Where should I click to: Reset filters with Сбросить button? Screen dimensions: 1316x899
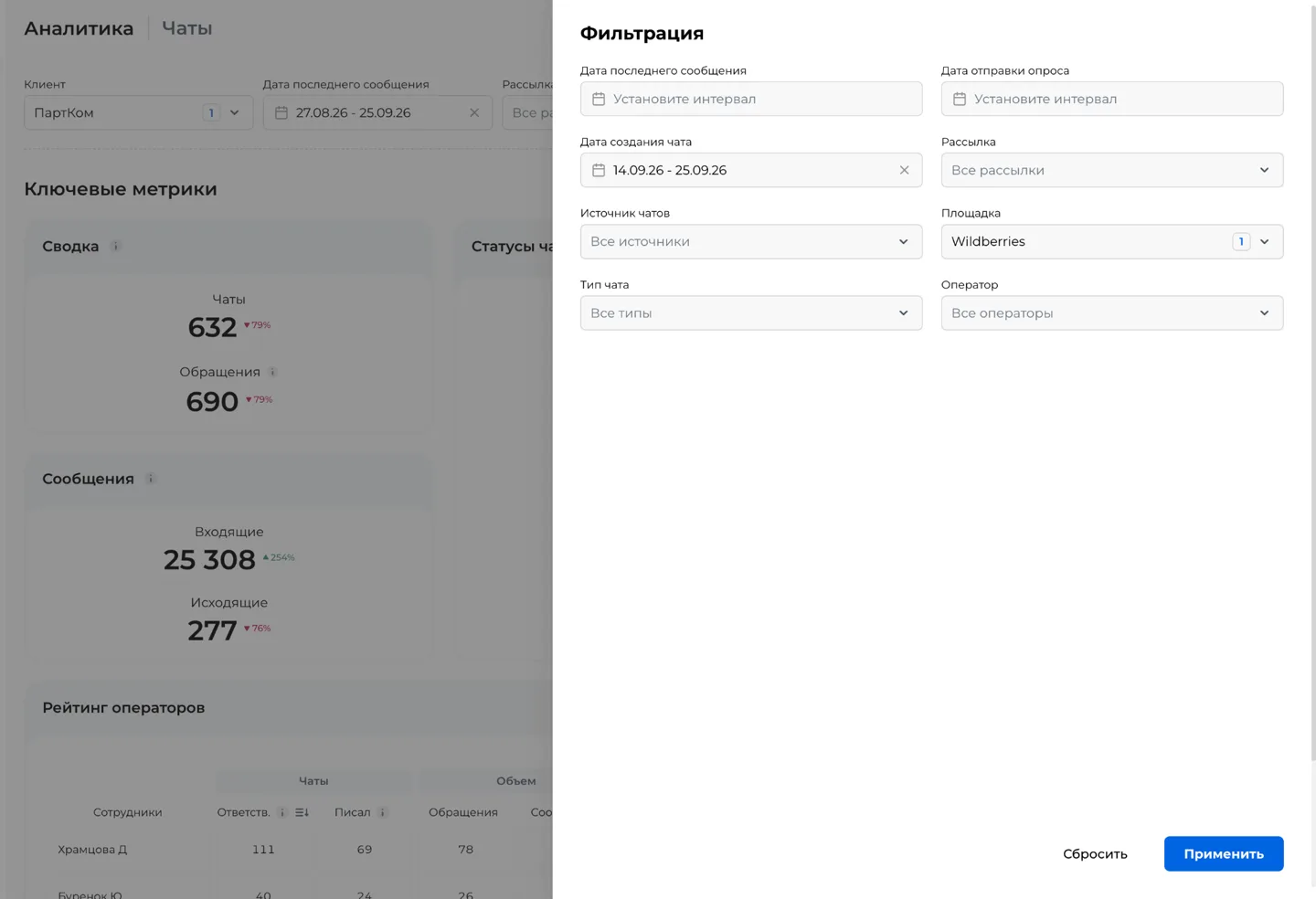coord(1095,853)
